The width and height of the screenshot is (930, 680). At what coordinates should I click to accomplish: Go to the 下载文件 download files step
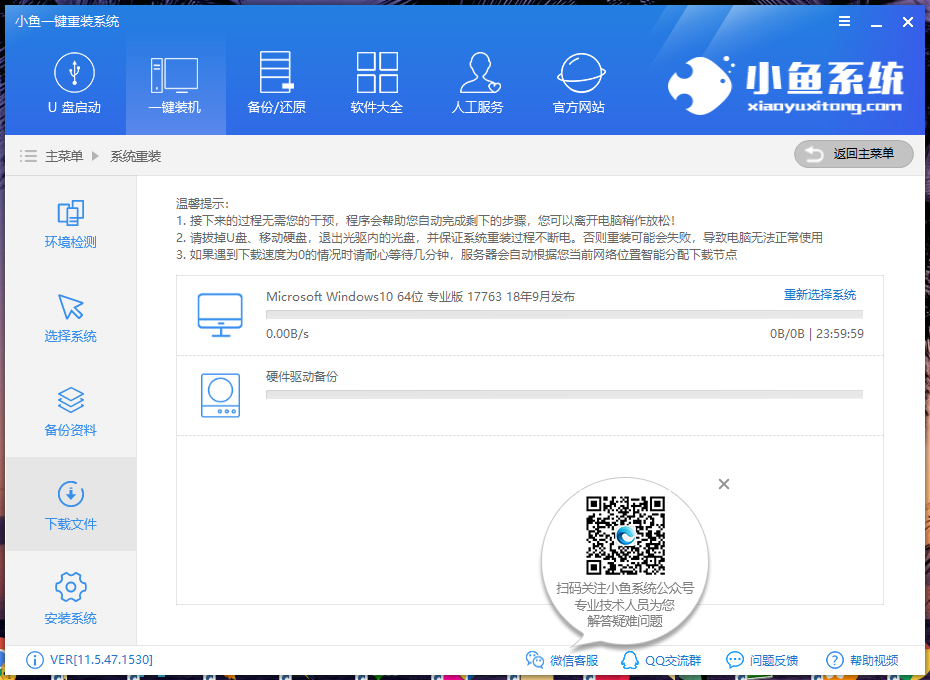click(71, 506)
